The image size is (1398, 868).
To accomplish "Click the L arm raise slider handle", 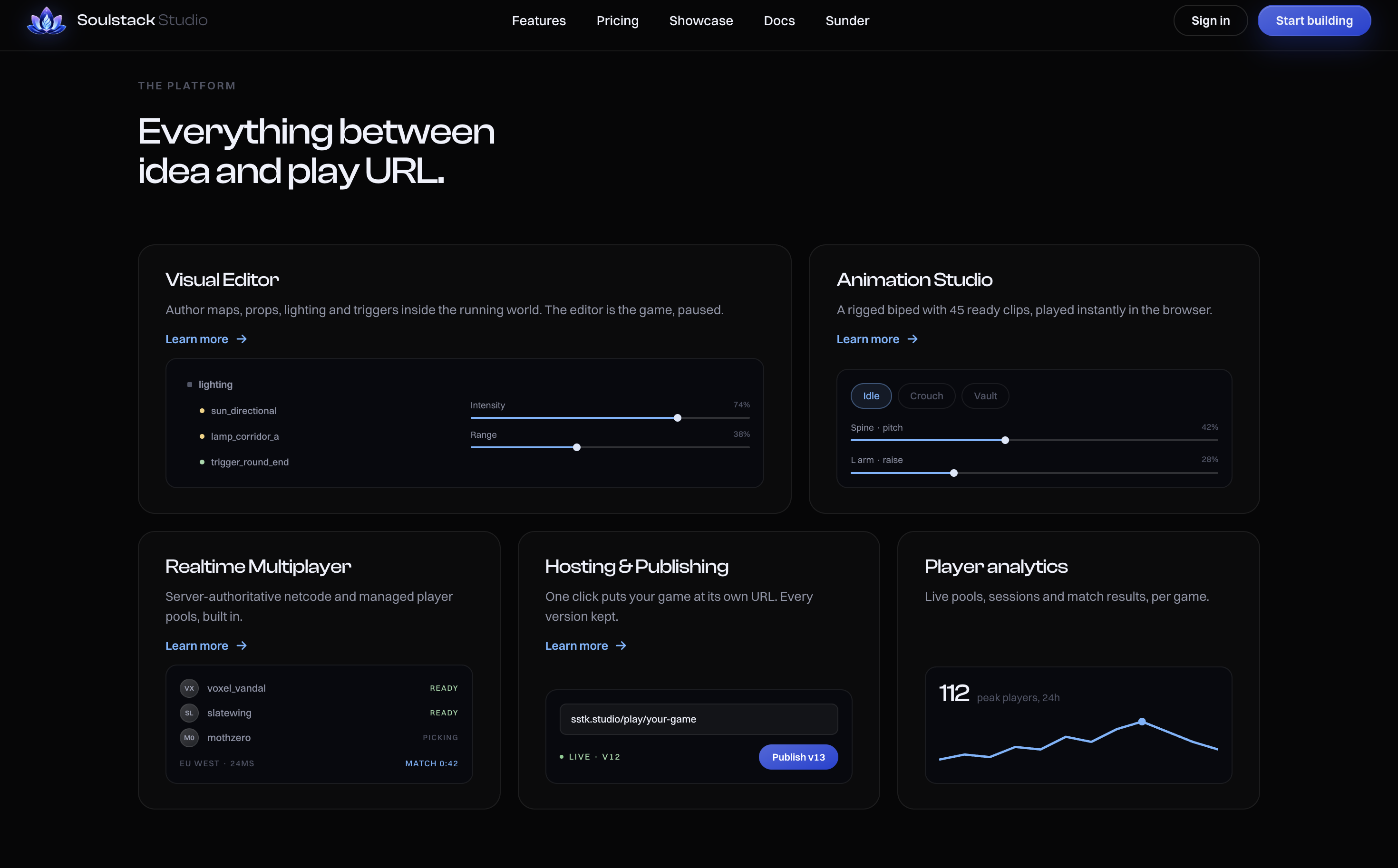I will 953,473.
